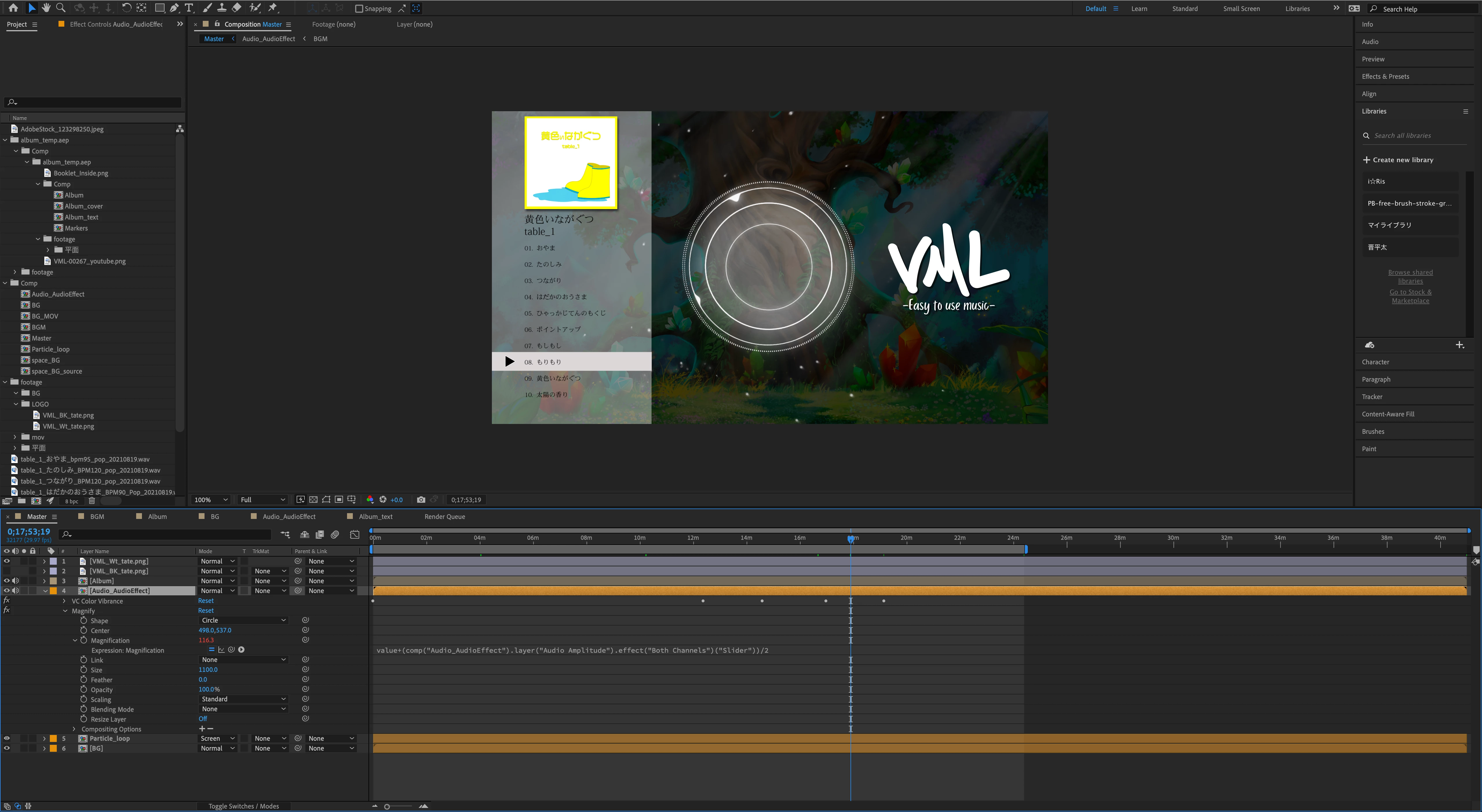Take snapshot with camera icon
1482x812 pixels.
coord(421,500)
